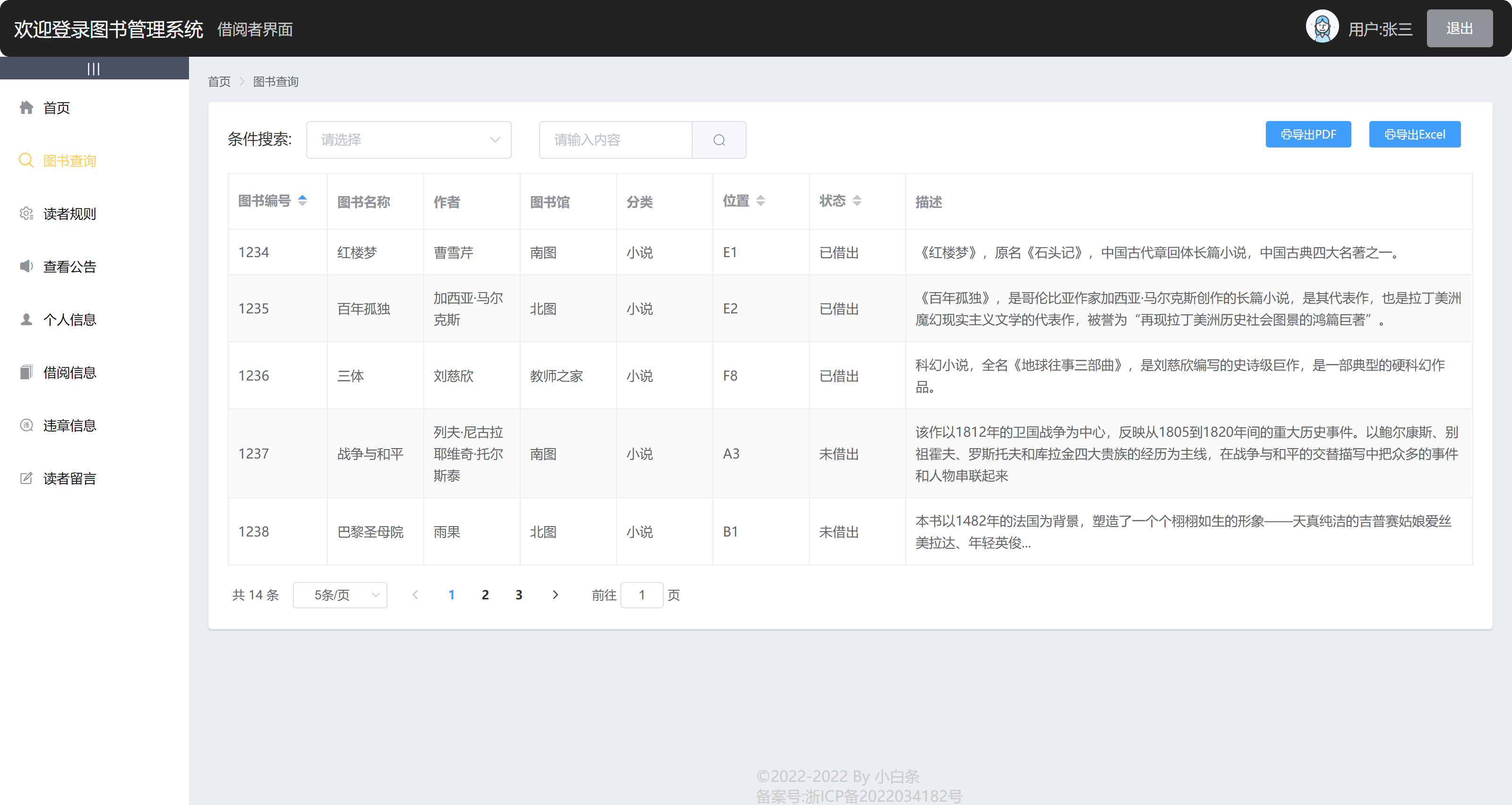
Task: Open the 5条/页 page size dropdown
Action: point(340,595)
